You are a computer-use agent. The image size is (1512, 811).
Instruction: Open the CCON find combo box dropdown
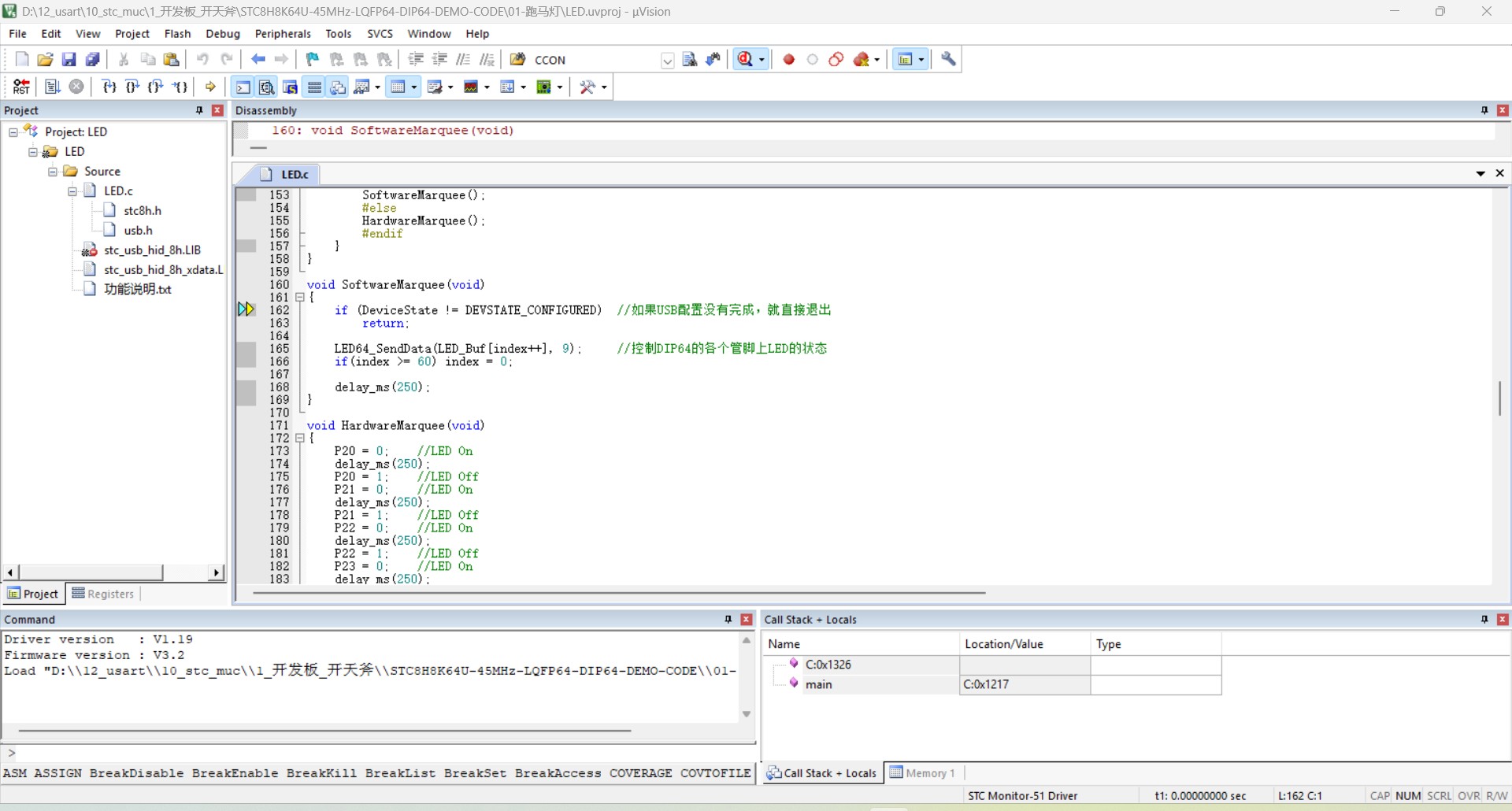[x=667, y=60]
